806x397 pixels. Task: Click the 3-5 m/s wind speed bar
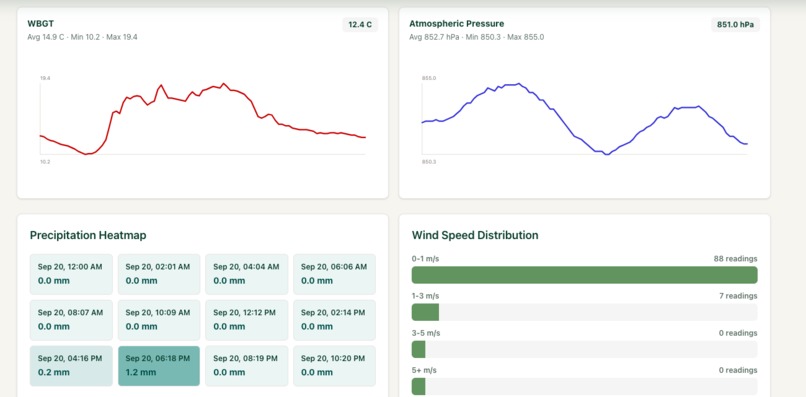pos(584,349)
